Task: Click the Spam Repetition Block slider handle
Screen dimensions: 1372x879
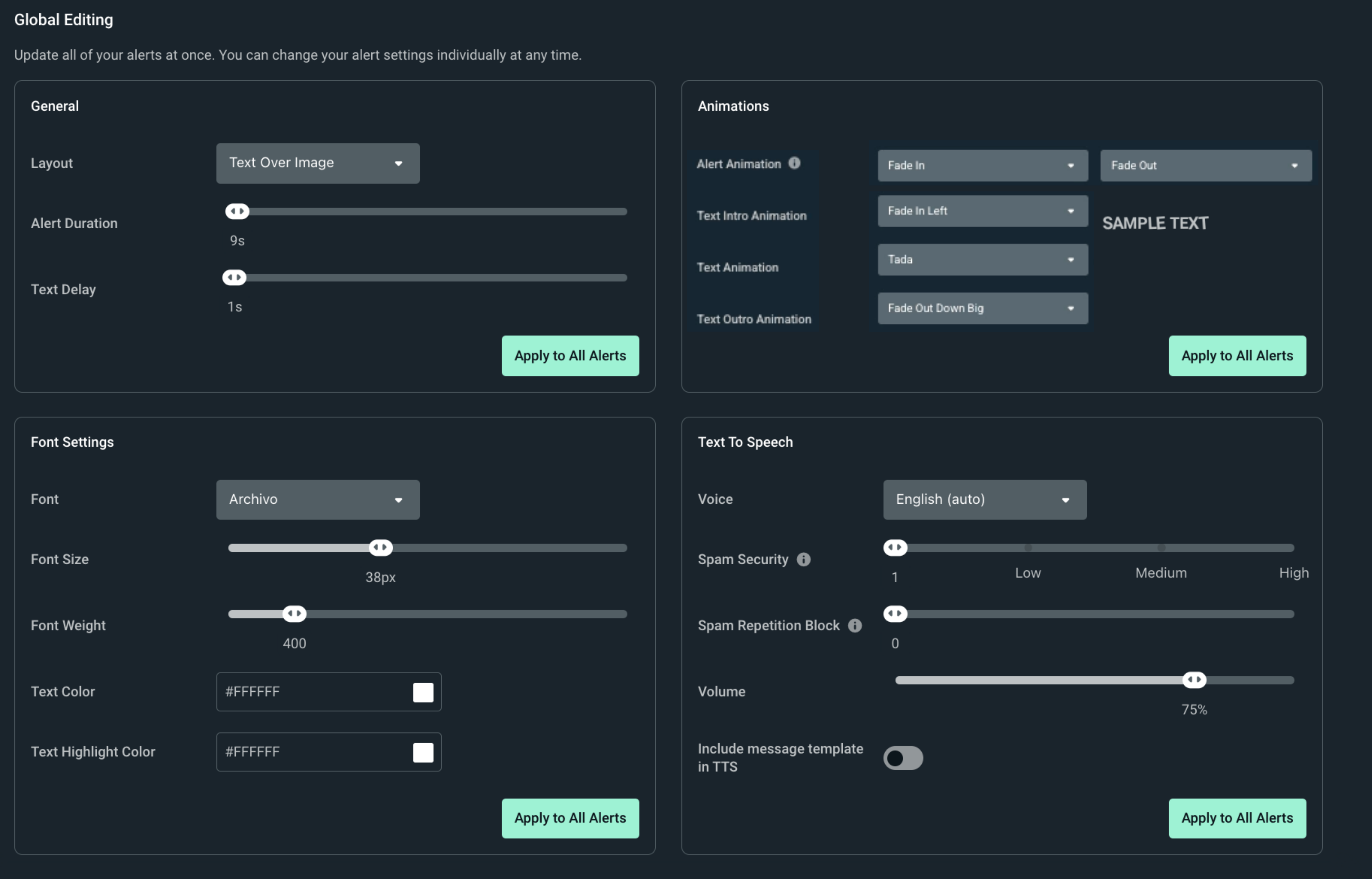Action: [x=895, y=614]
